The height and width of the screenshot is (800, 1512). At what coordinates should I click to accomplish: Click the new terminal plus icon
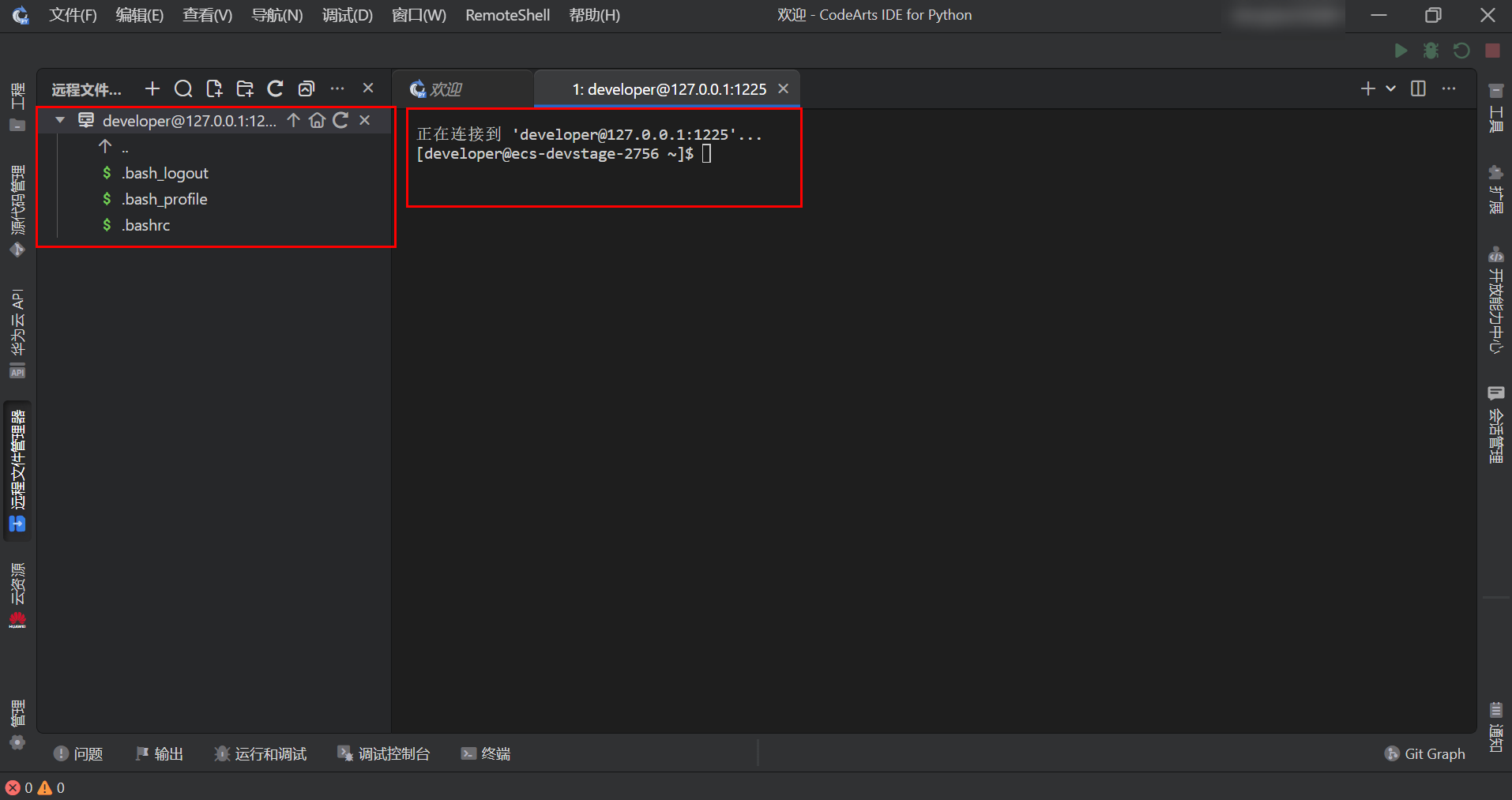pyautogui.click(x=1368, y=88)
